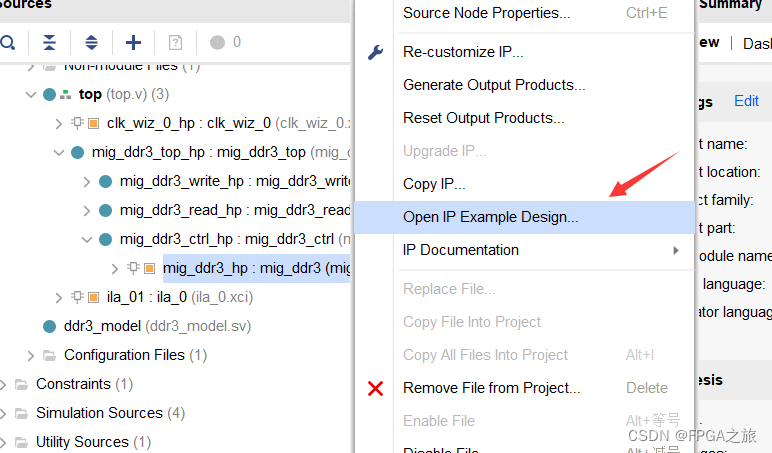Expand the mig_ddr3_hp IP node
Image resolution: width=772 pixels, height=453 pixels.
point(115,269)
